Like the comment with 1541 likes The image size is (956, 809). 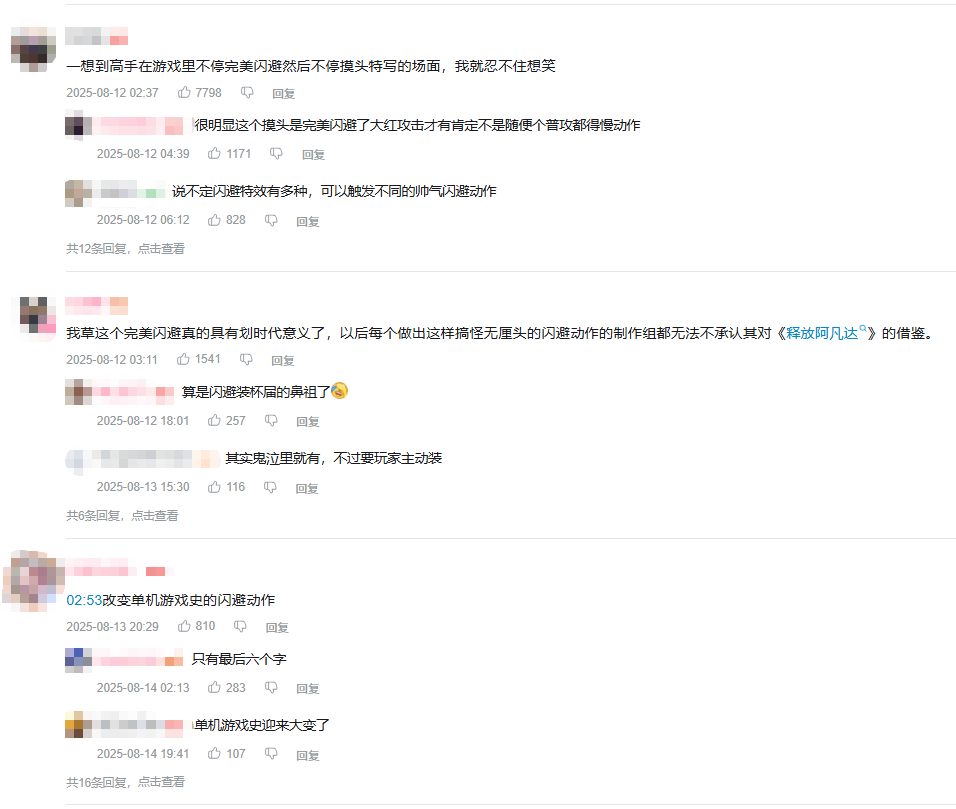coord(184,360)
